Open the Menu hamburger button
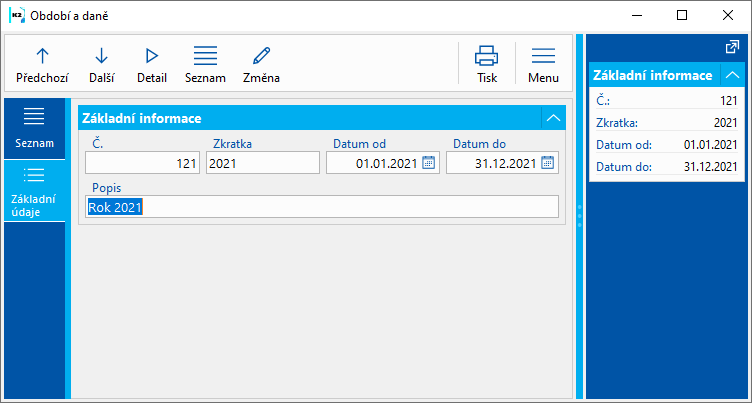752x403 pixels. (x=543, y=63)
